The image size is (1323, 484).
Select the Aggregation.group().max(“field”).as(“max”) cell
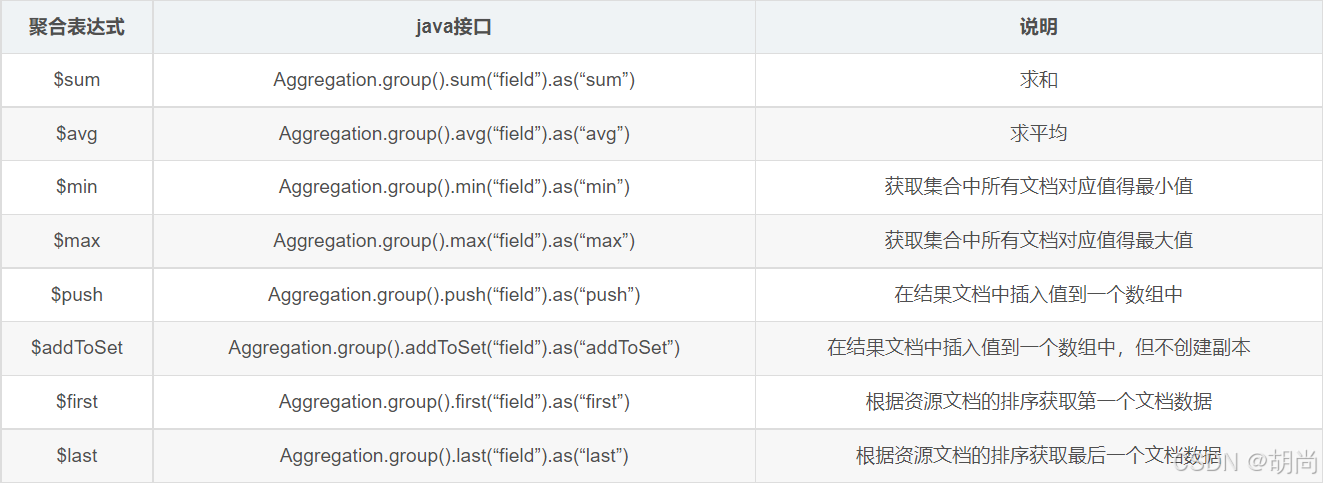click(454, 241)
